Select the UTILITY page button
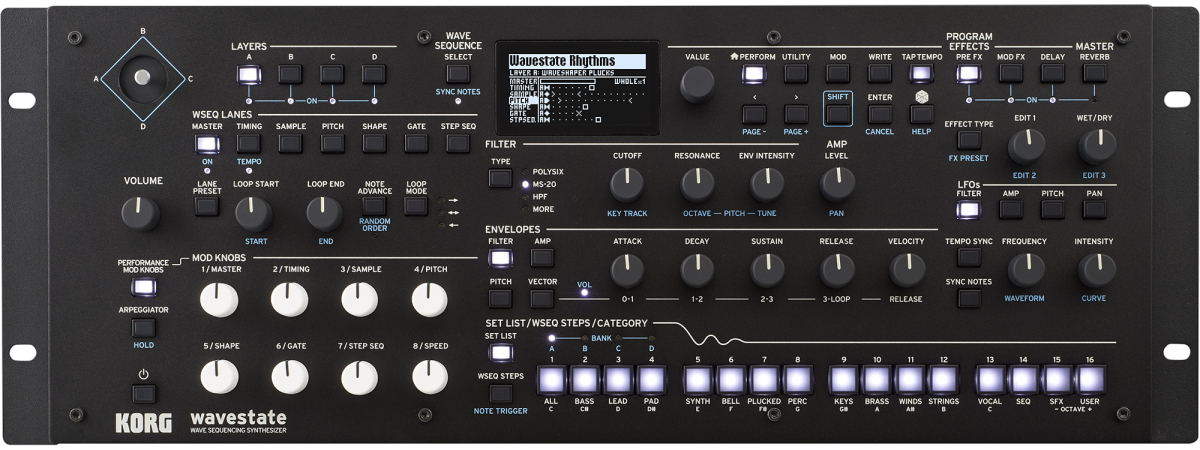Viewport: 1200px width, 450px height. (796, 74)
